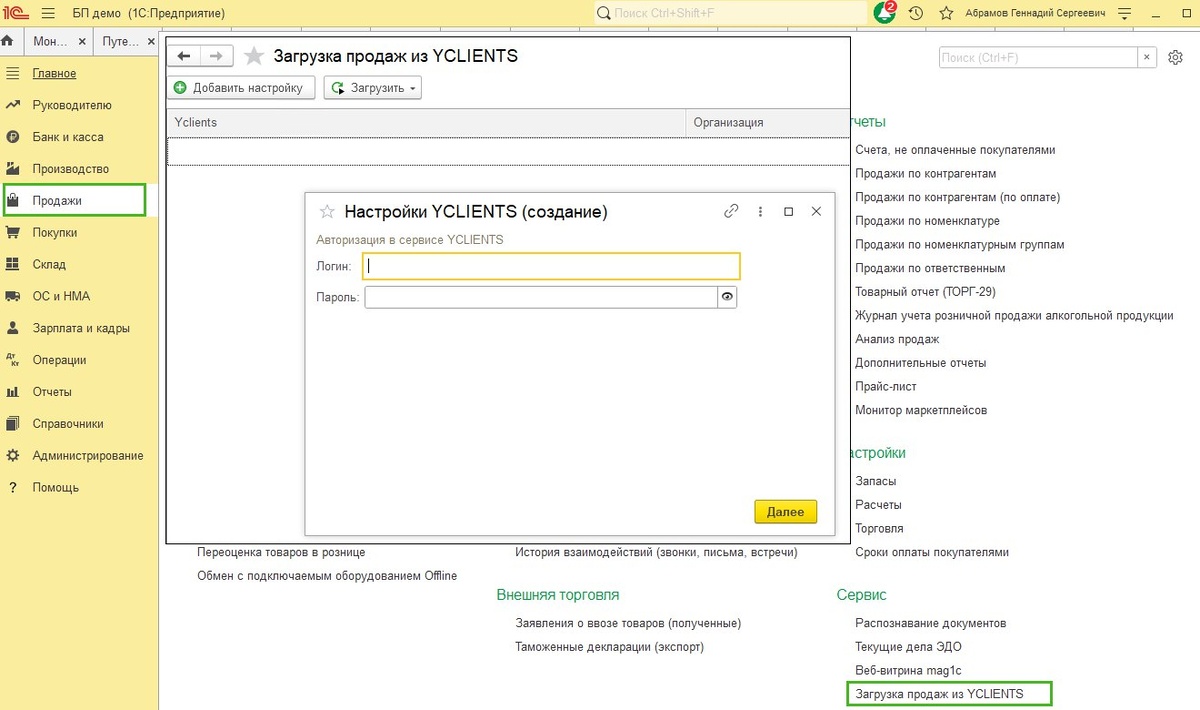Open Счета, не оплаченные покупателями report
This screenshot has height=710, width=1200.
pyautogui.click(x=955, y=150)
